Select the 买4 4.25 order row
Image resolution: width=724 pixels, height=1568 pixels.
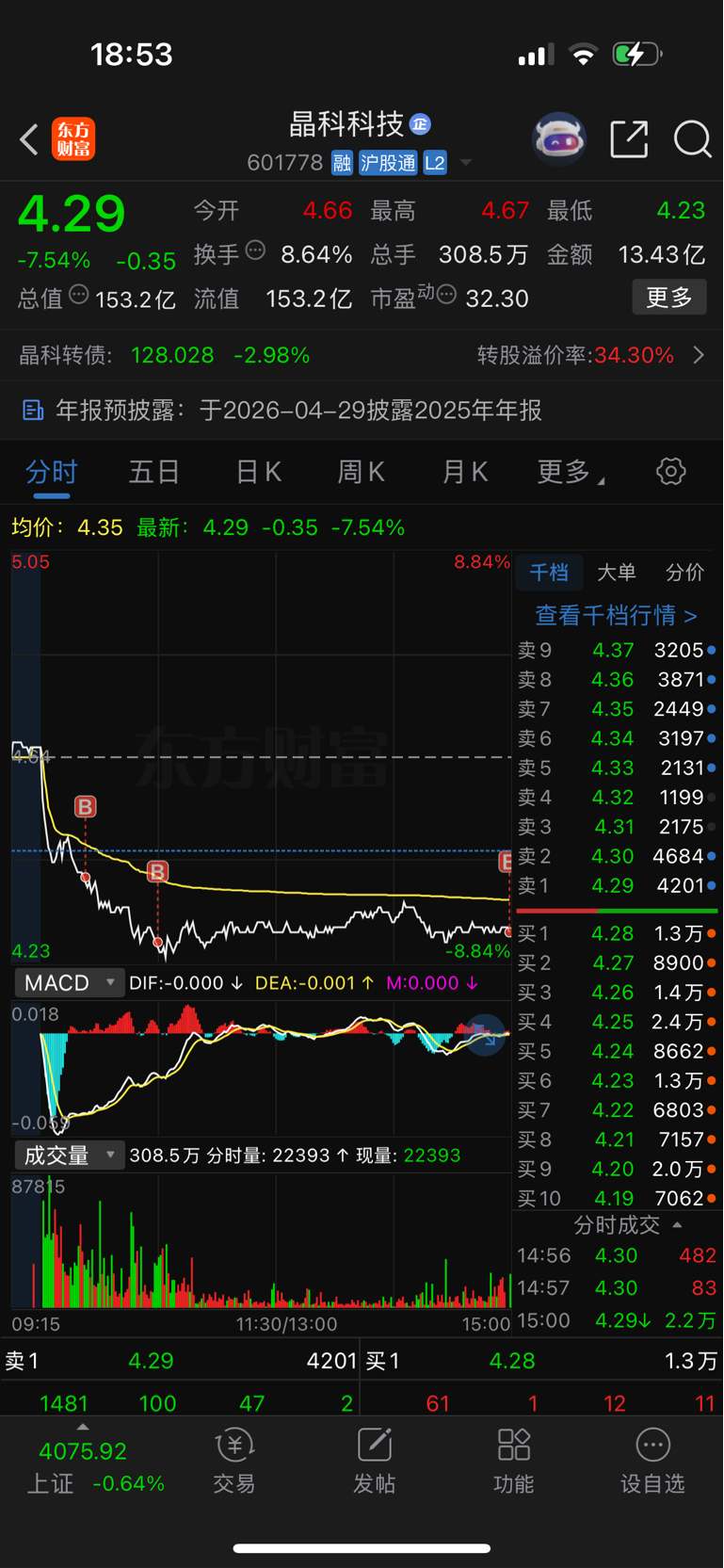click(x=617, y=1022)
